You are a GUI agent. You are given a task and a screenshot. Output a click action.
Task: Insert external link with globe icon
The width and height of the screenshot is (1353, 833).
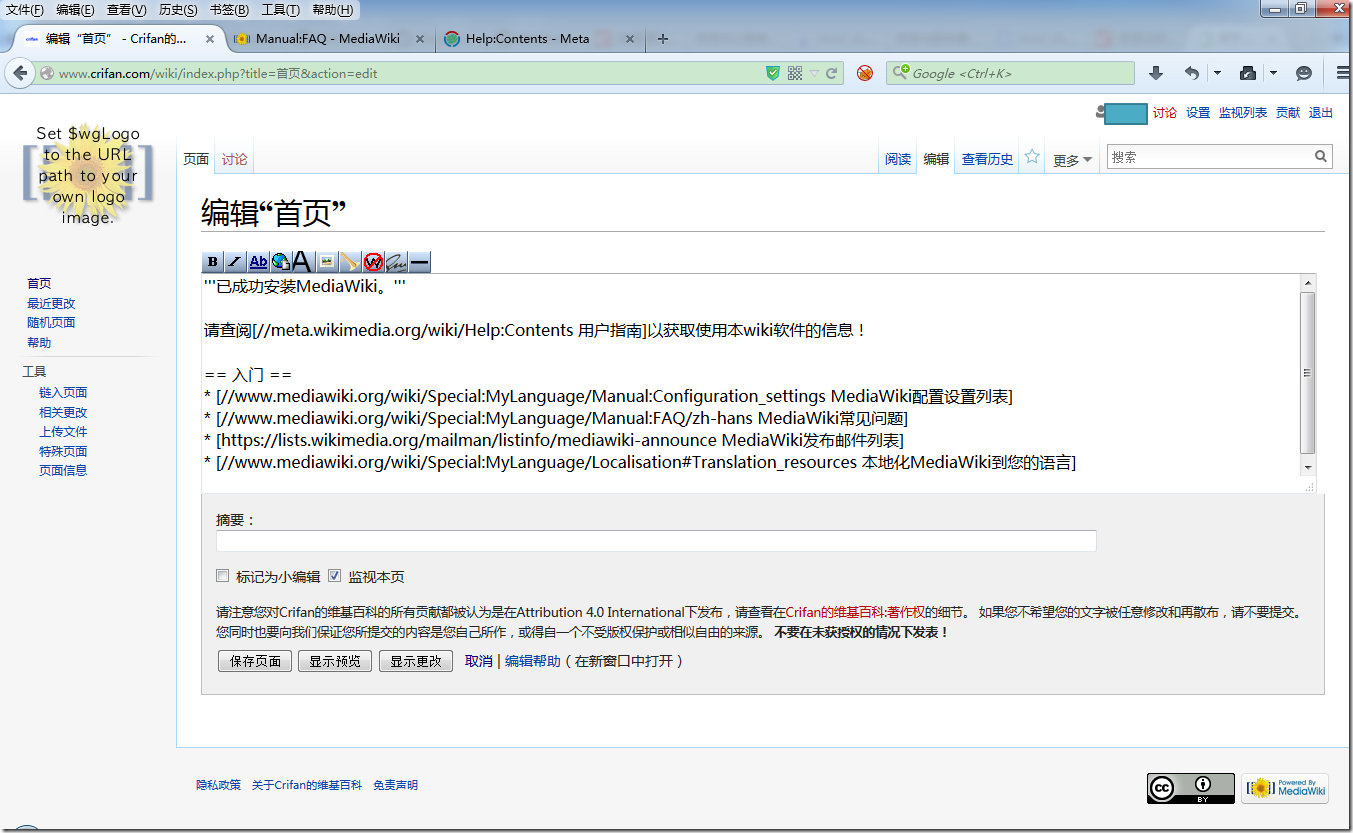pos(281,262)
